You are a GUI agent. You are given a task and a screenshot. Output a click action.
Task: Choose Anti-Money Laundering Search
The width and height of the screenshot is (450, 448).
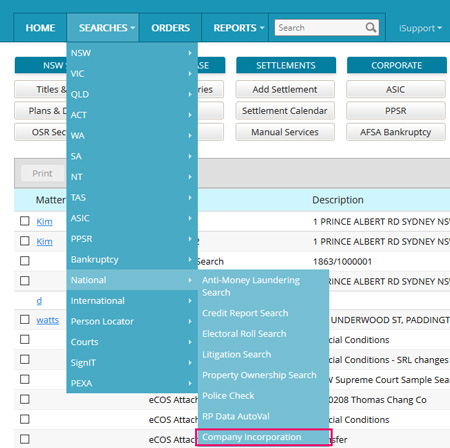pos(263,286)
